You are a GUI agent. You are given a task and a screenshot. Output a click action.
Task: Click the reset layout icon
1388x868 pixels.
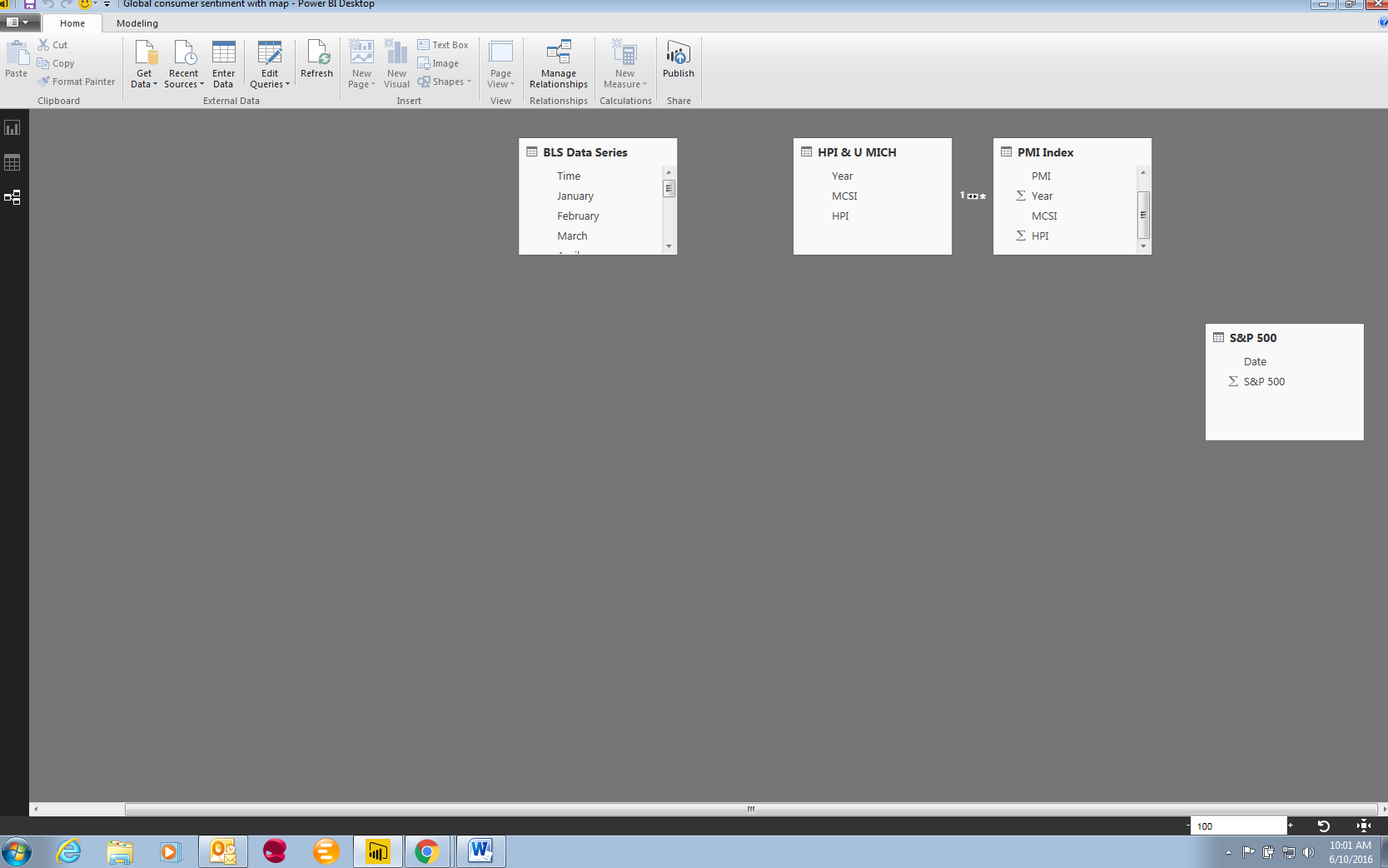click(1323, 826)
